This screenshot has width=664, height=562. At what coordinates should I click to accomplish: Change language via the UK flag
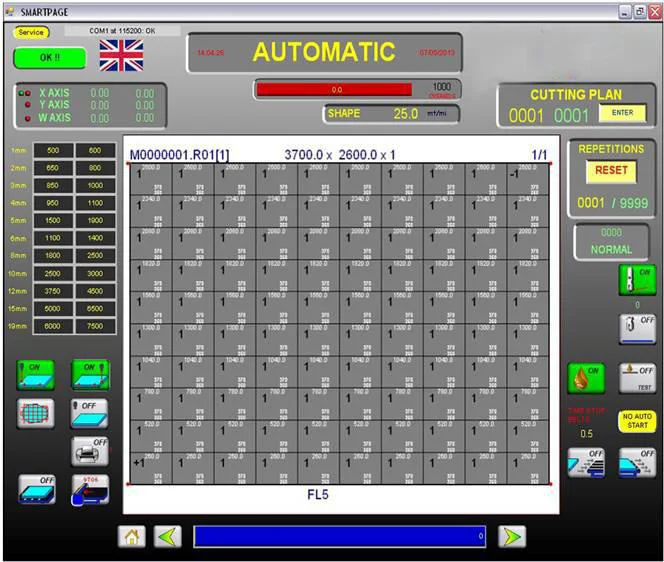click(122, 55)
